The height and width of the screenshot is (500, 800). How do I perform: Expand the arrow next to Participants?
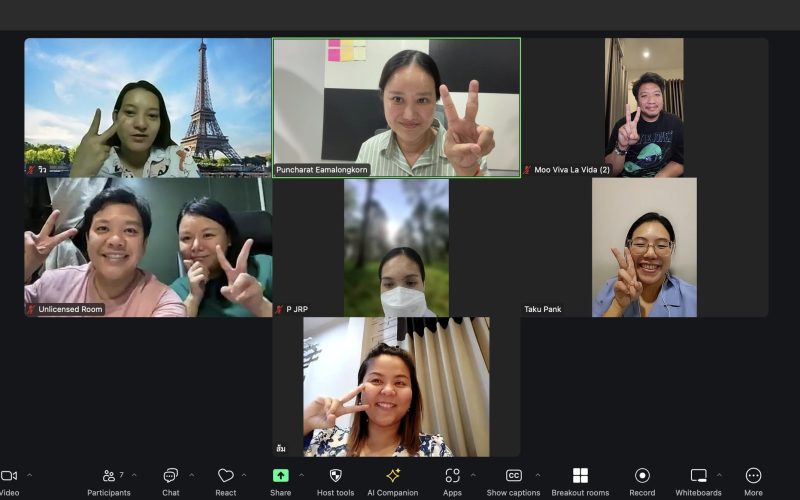coord(134,475)
